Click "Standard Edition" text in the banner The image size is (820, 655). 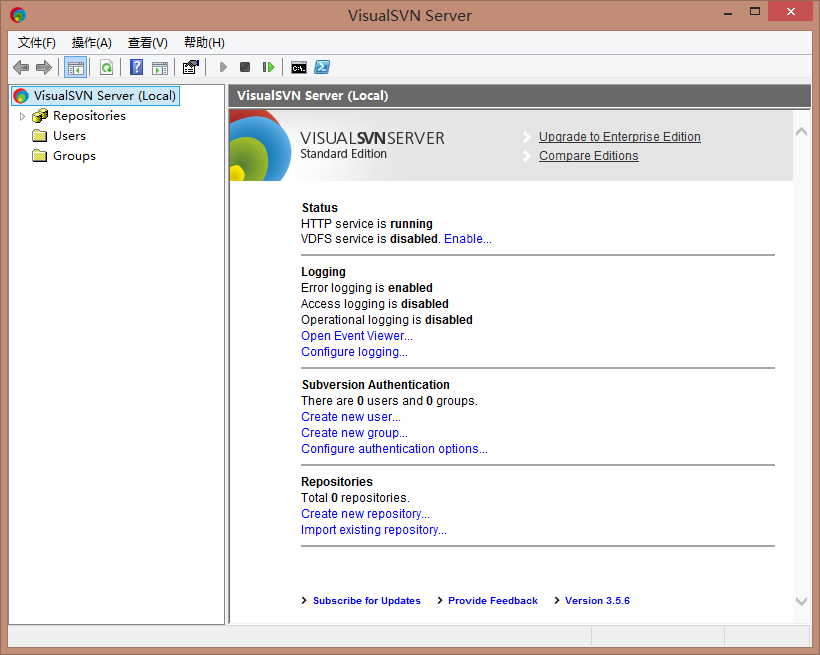click(343, 154)
